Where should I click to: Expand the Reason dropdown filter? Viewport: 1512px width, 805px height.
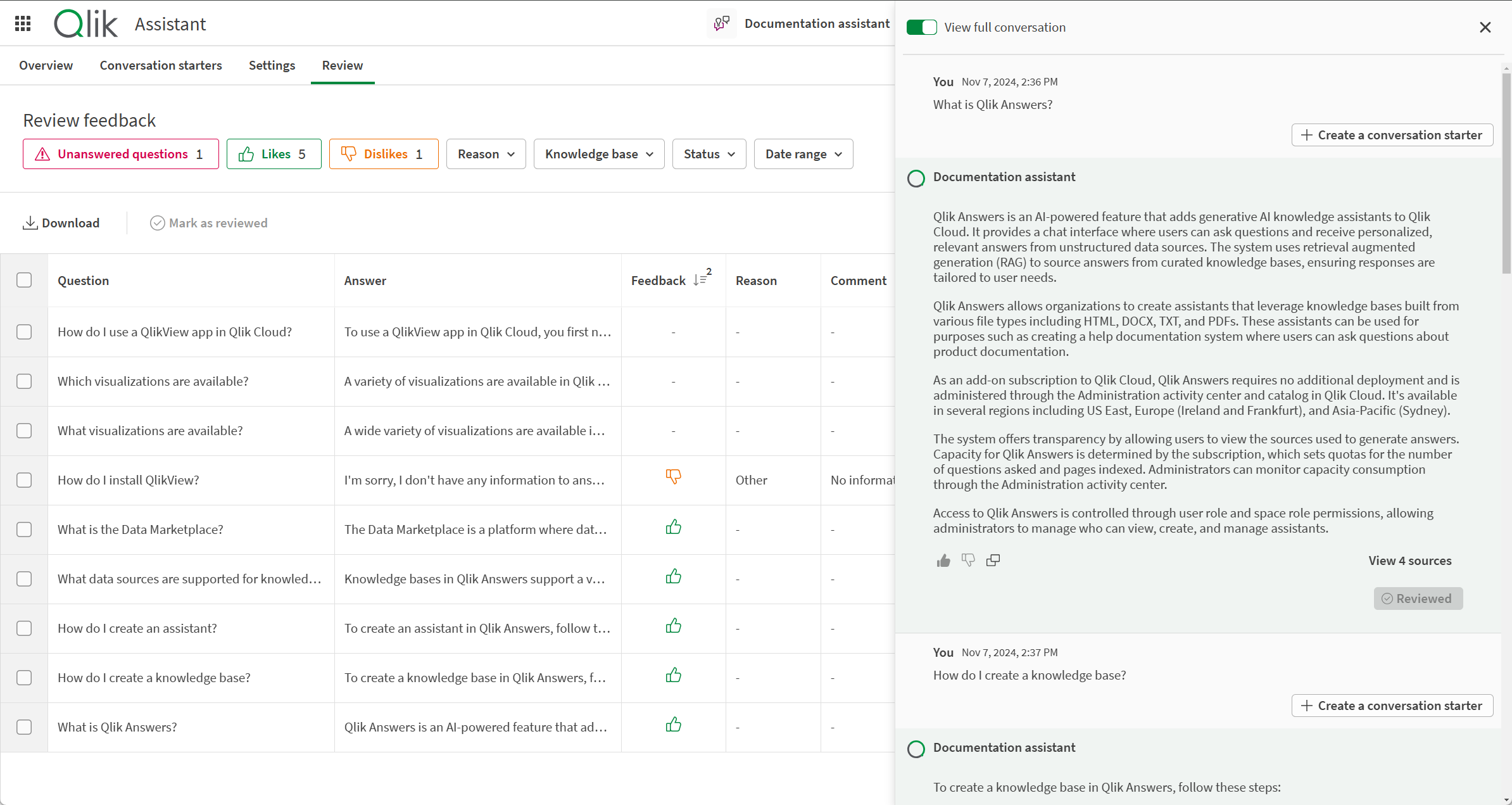tap(485, 154)
